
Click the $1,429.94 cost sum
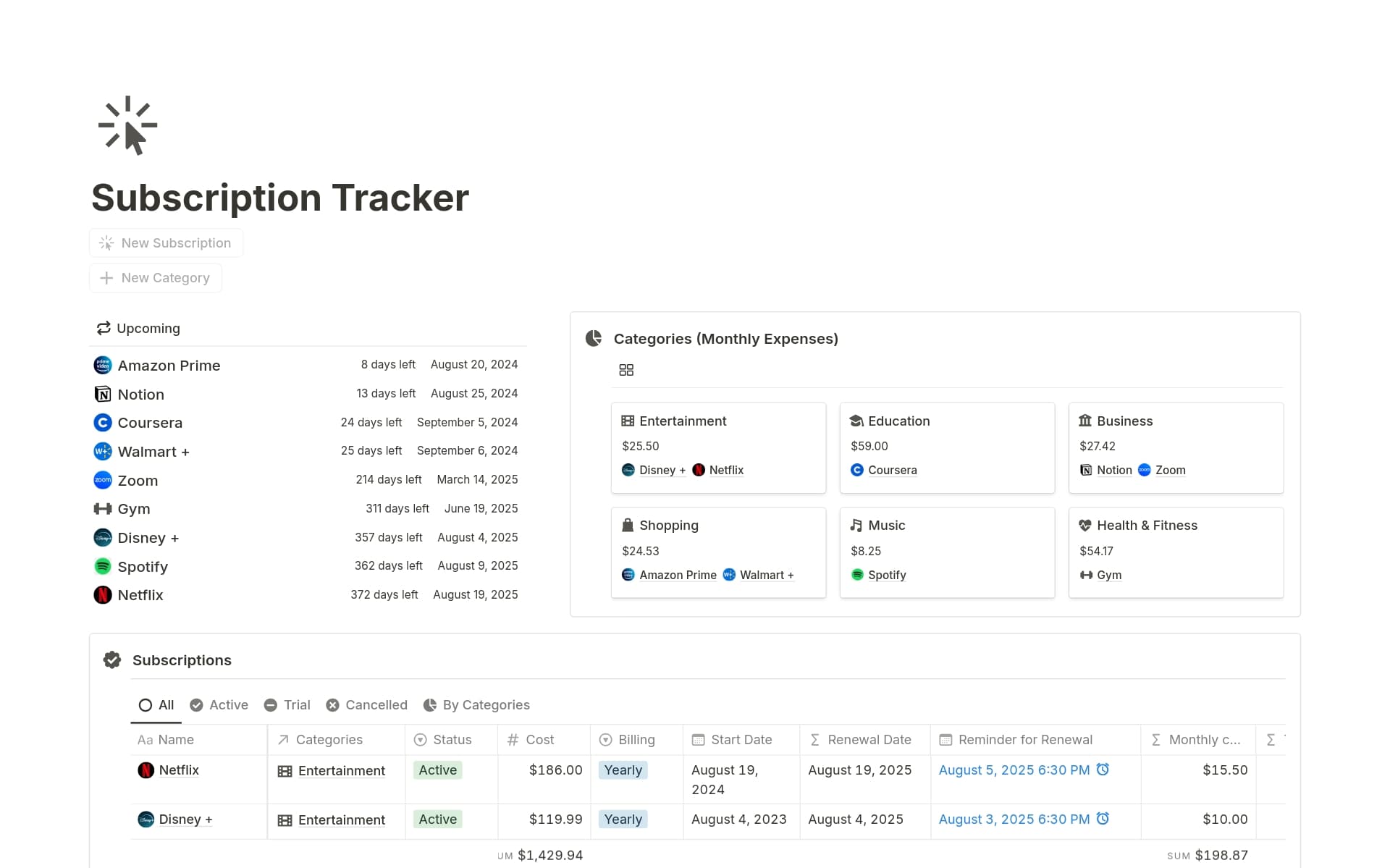point(550,855)
